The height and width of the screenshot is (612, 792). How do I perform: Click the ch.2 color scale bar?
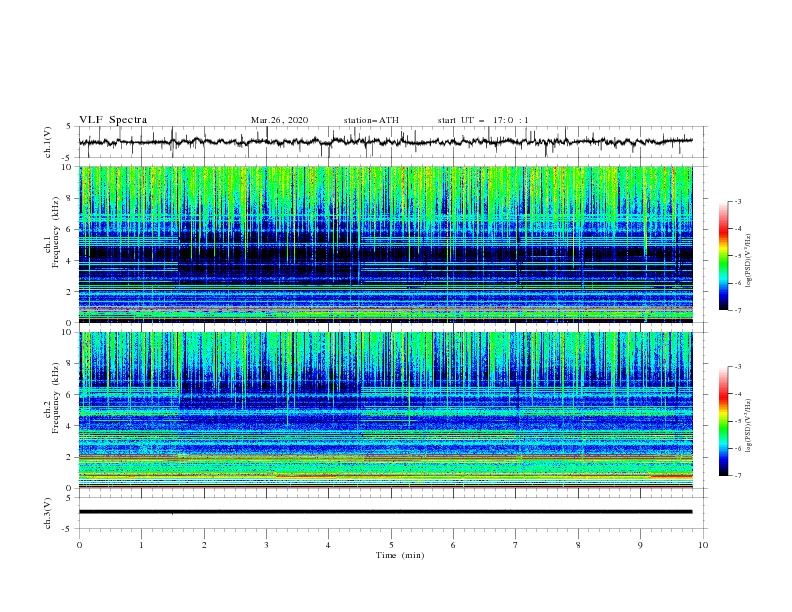tap(724, 421)
